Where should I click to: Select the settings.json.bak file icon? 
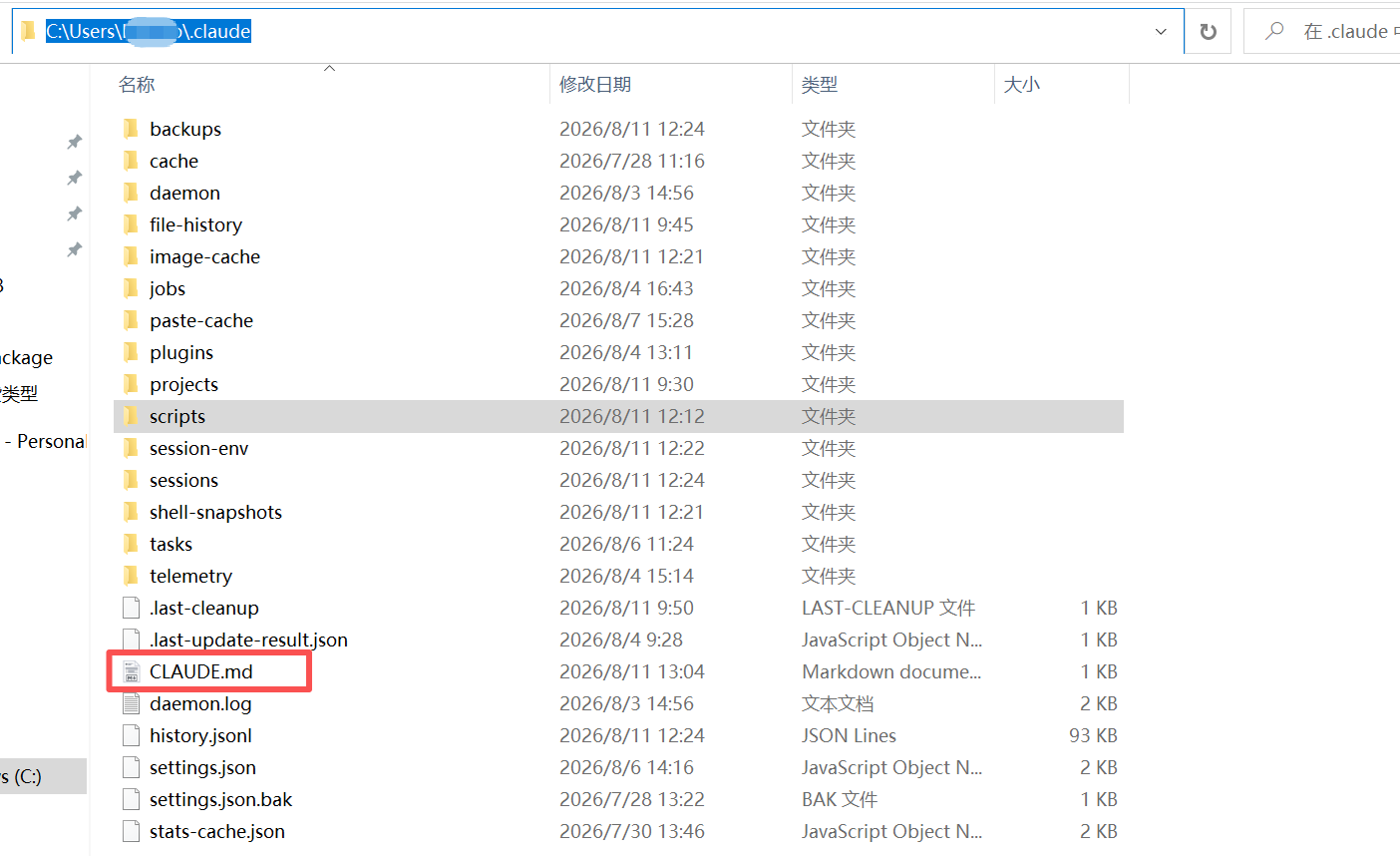131,799
